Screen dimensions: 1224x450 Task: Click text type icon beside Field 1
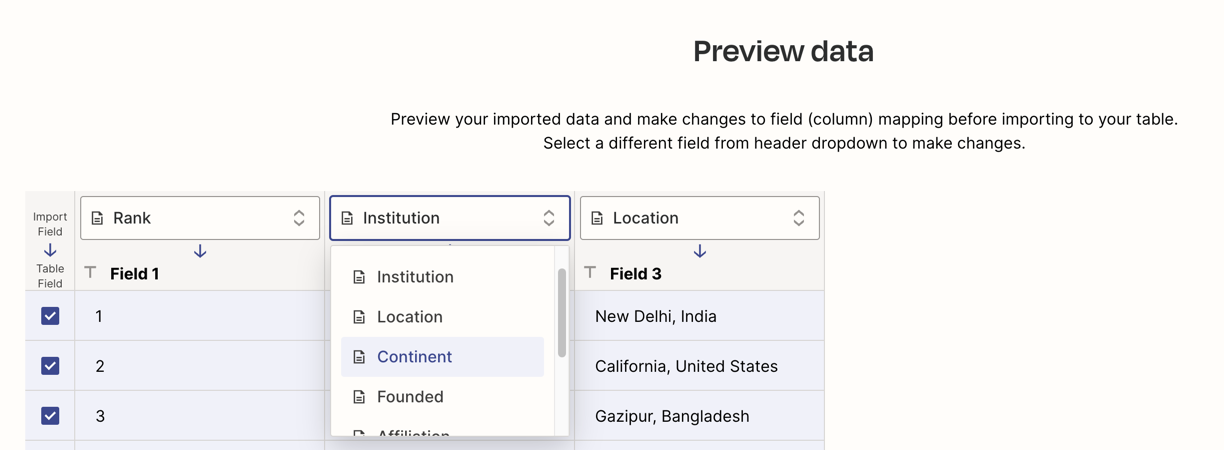[90, 272]
